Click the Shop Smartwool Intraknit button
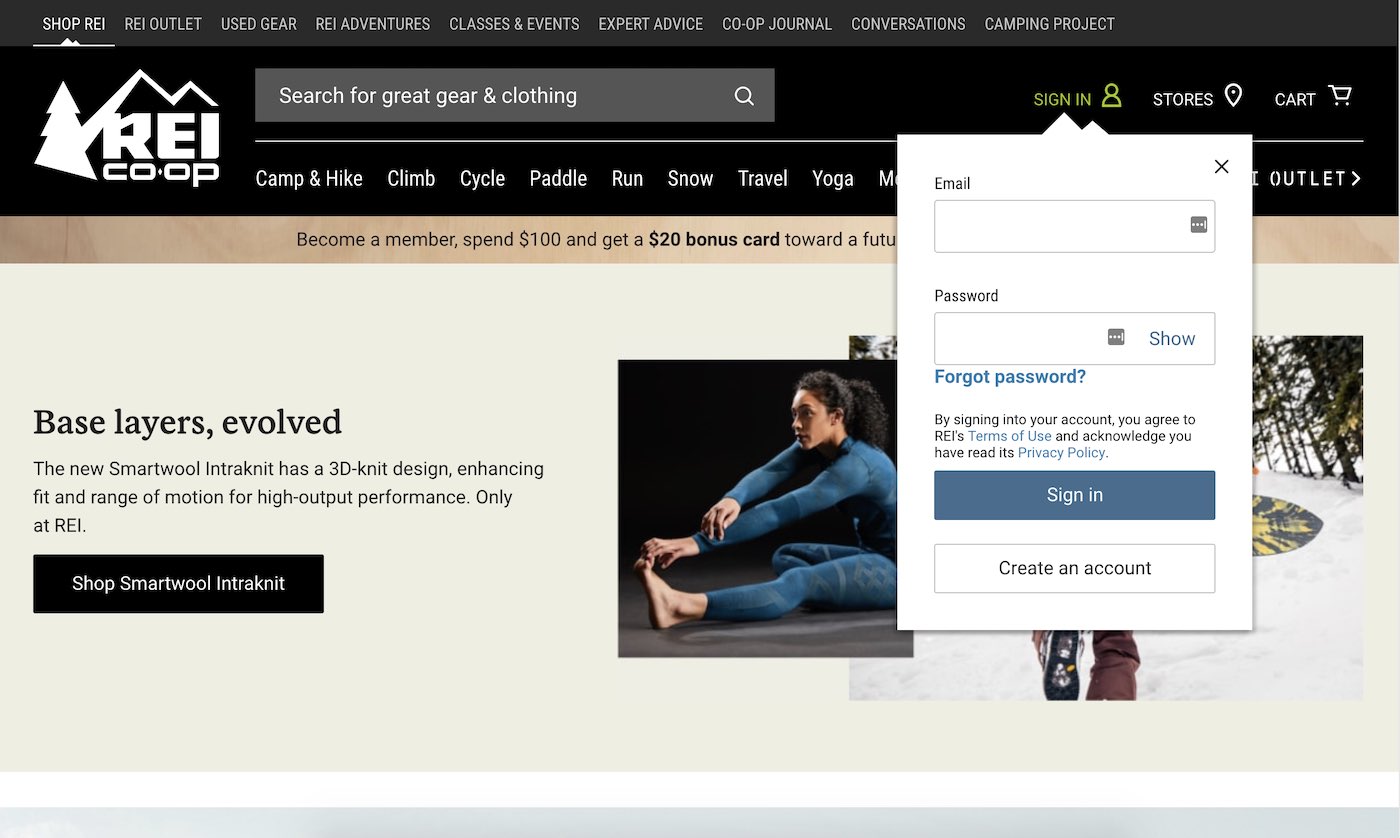Image resolution: width=1400 pixels, height=838 pixels. click(x=178, y=584)
